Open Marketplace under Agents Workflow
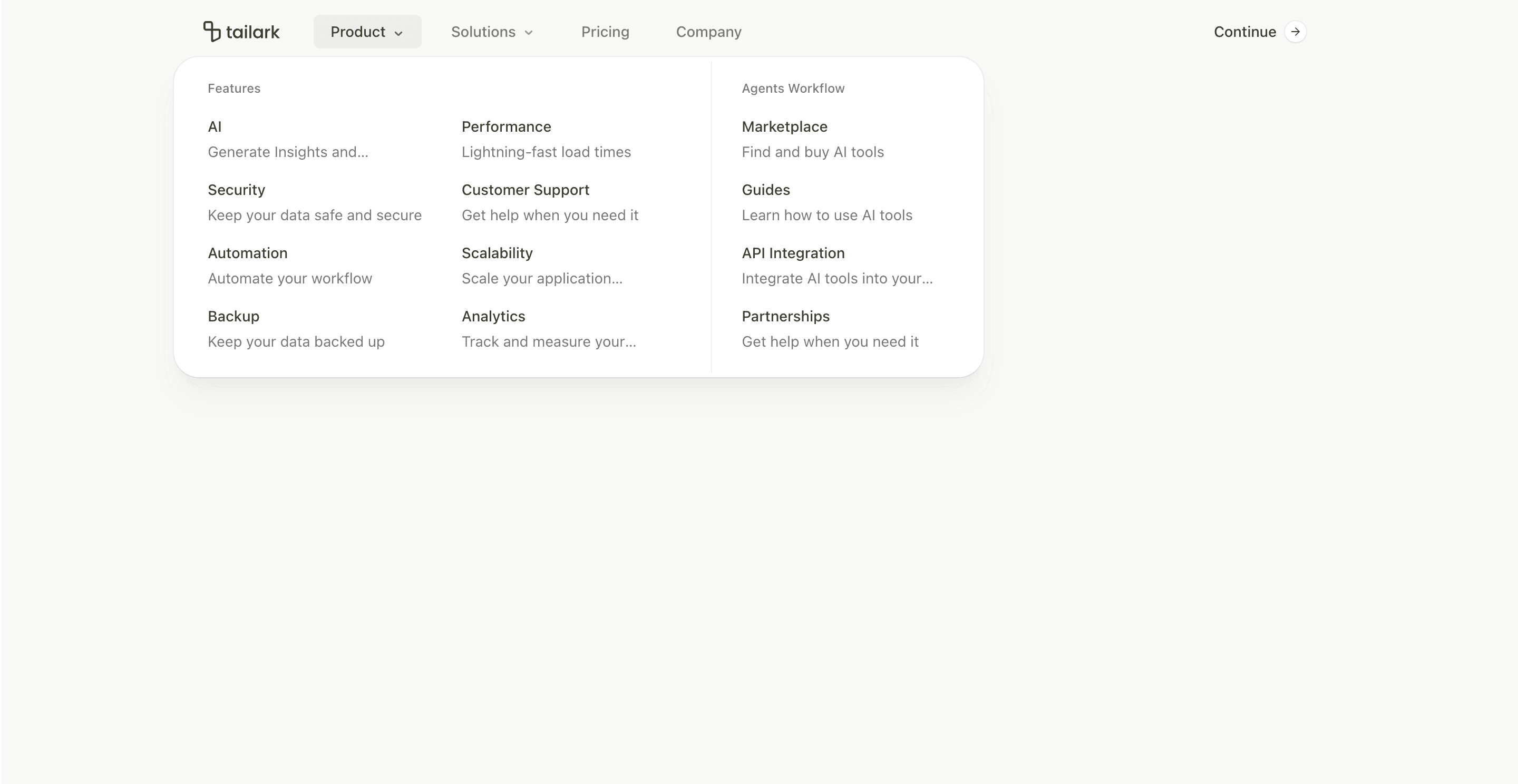The image size is (1518, 784). coord(784,126)
